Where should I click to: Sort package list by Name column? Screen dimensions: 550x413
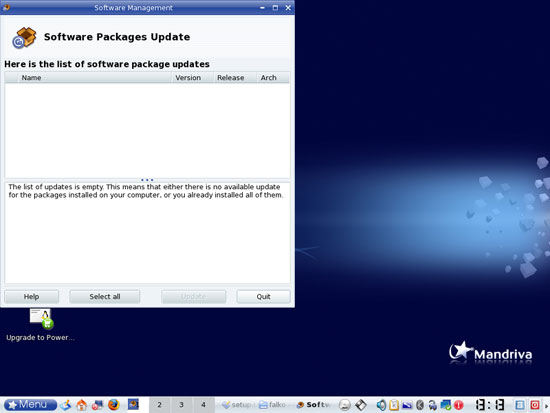(x=95, y=78)
